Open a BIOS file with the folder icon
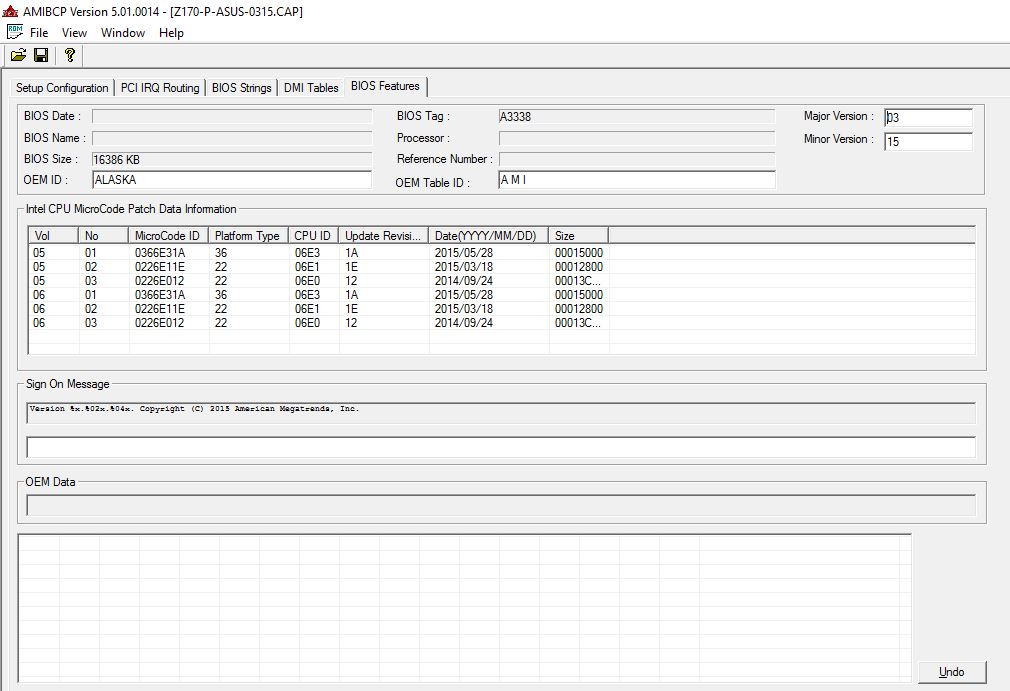 point(18,55)
